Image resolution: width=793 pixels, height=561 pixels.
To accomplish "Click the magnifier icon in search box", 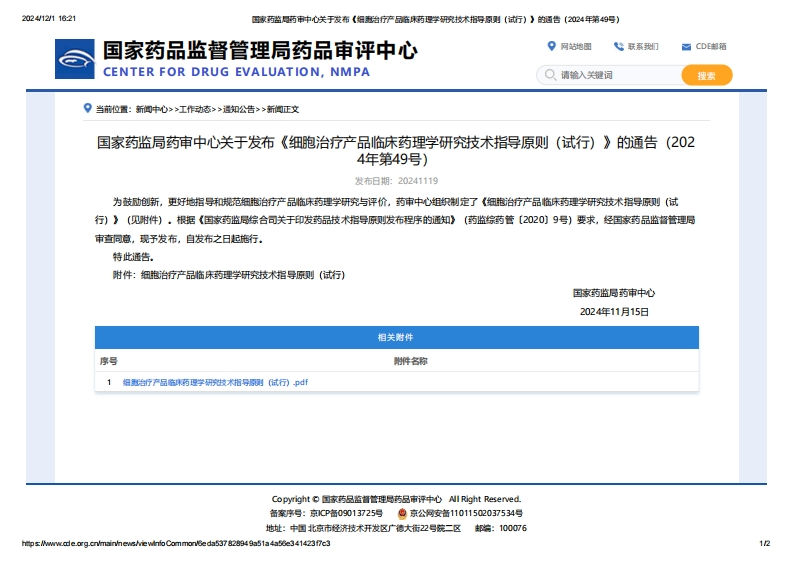I will click(x=549, y=75).
